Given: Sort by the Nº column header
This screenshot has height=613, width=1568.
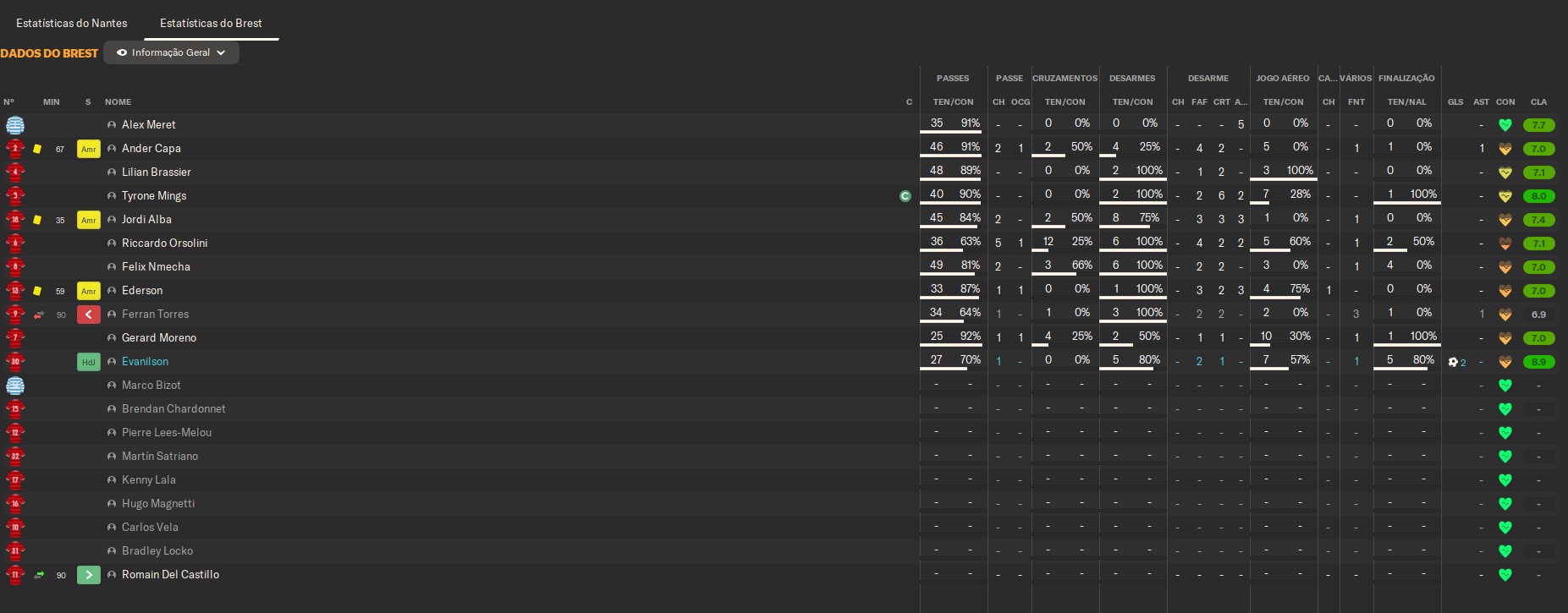Looking at the screenshot, I should (x=8, y=101).
